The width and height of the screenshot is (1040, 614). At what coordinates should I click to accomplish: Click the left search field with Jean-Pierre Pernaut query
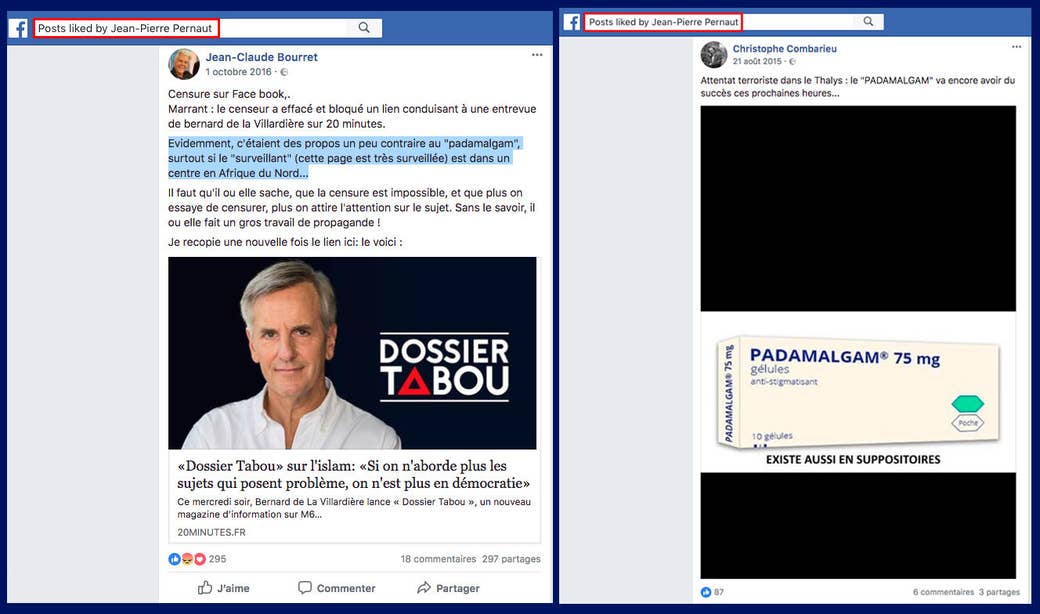191,28
